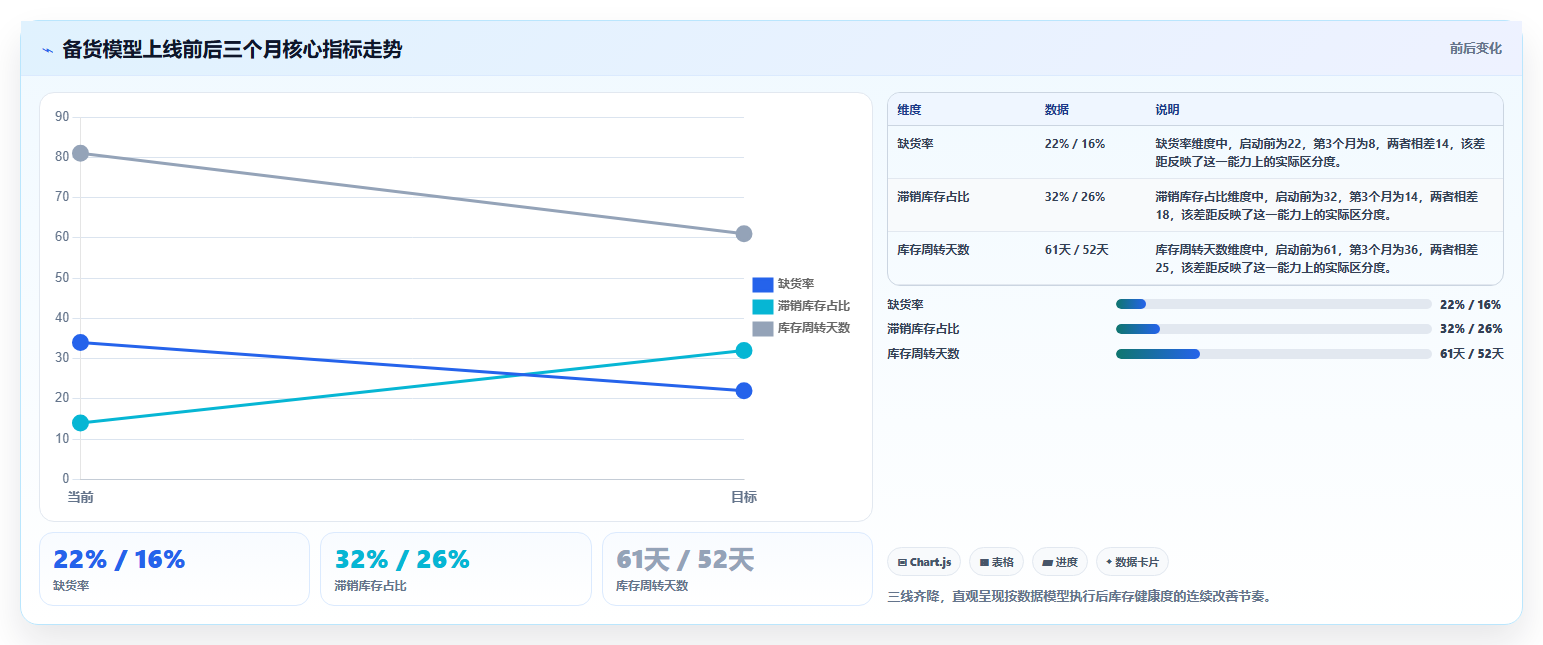Select the 数据卡片 tag chip

point(1132,562)
